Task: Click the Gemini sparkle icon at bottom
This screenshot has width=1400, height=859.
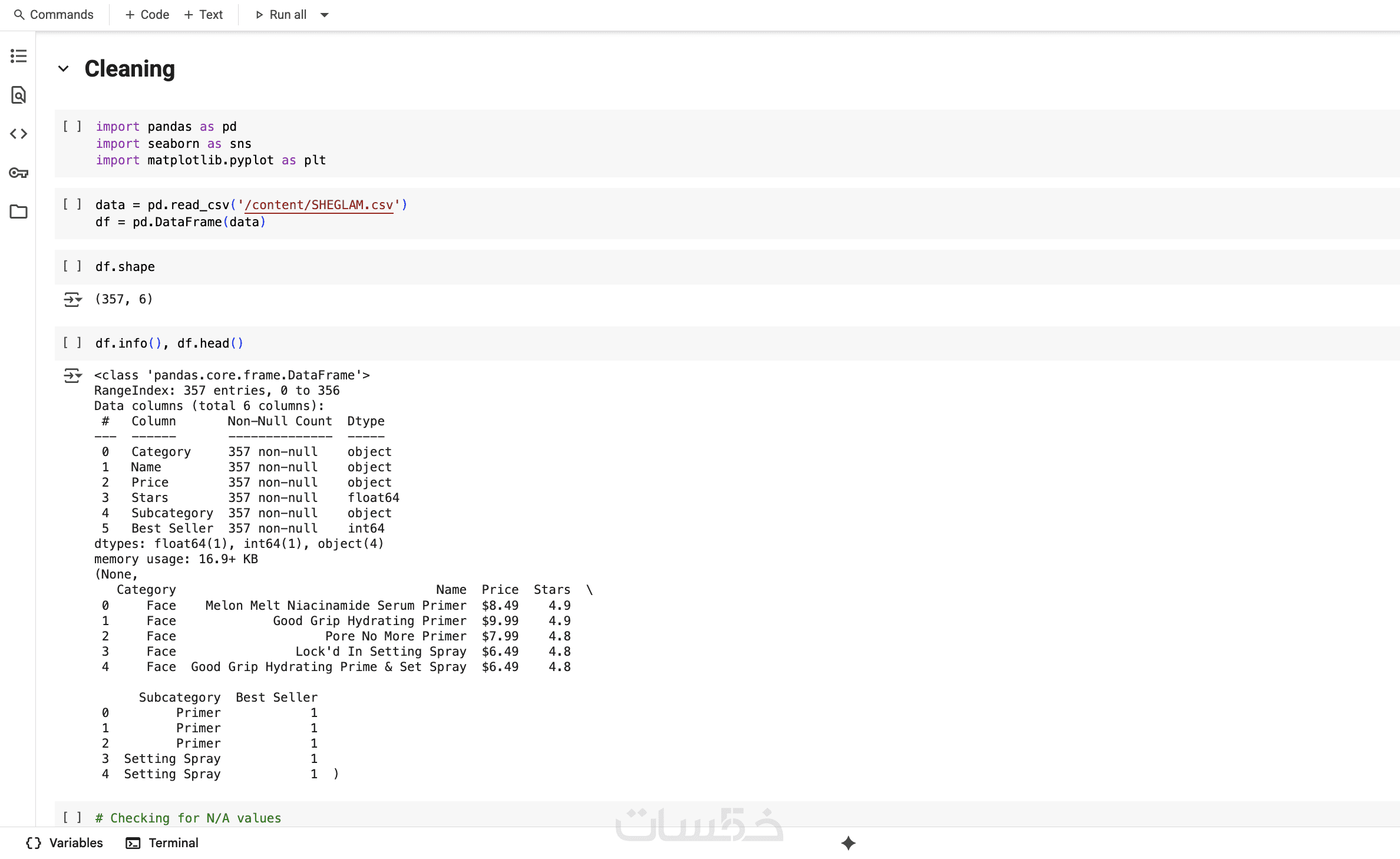Action: point(848,843)
